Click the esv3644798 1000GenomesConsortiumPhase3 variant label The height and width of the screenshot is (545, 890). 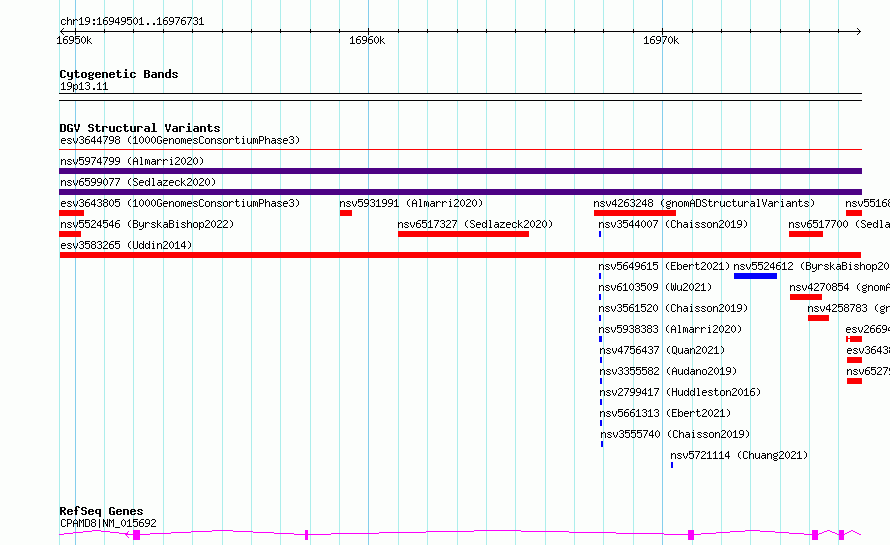pos(180,140)
